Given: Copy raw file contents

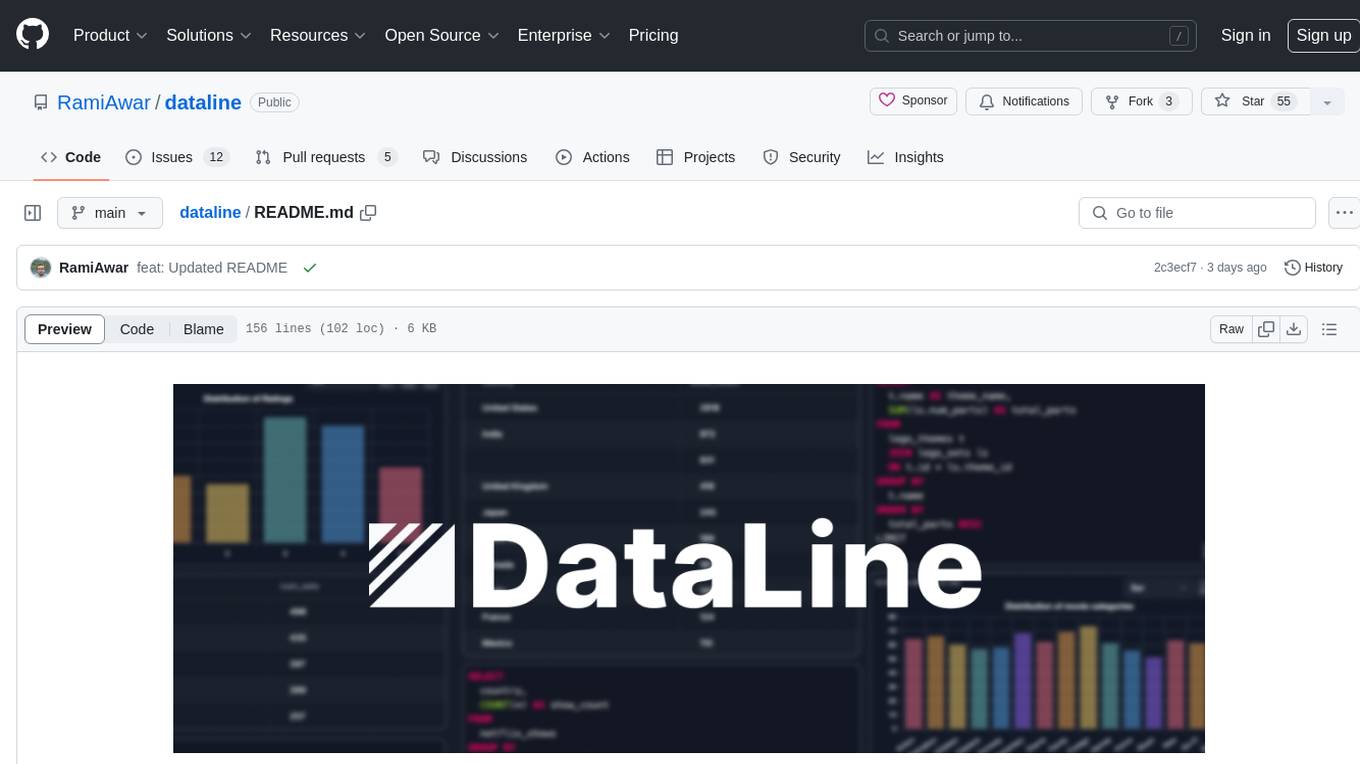Looking at the screenshot, I should pos(1266,329).
